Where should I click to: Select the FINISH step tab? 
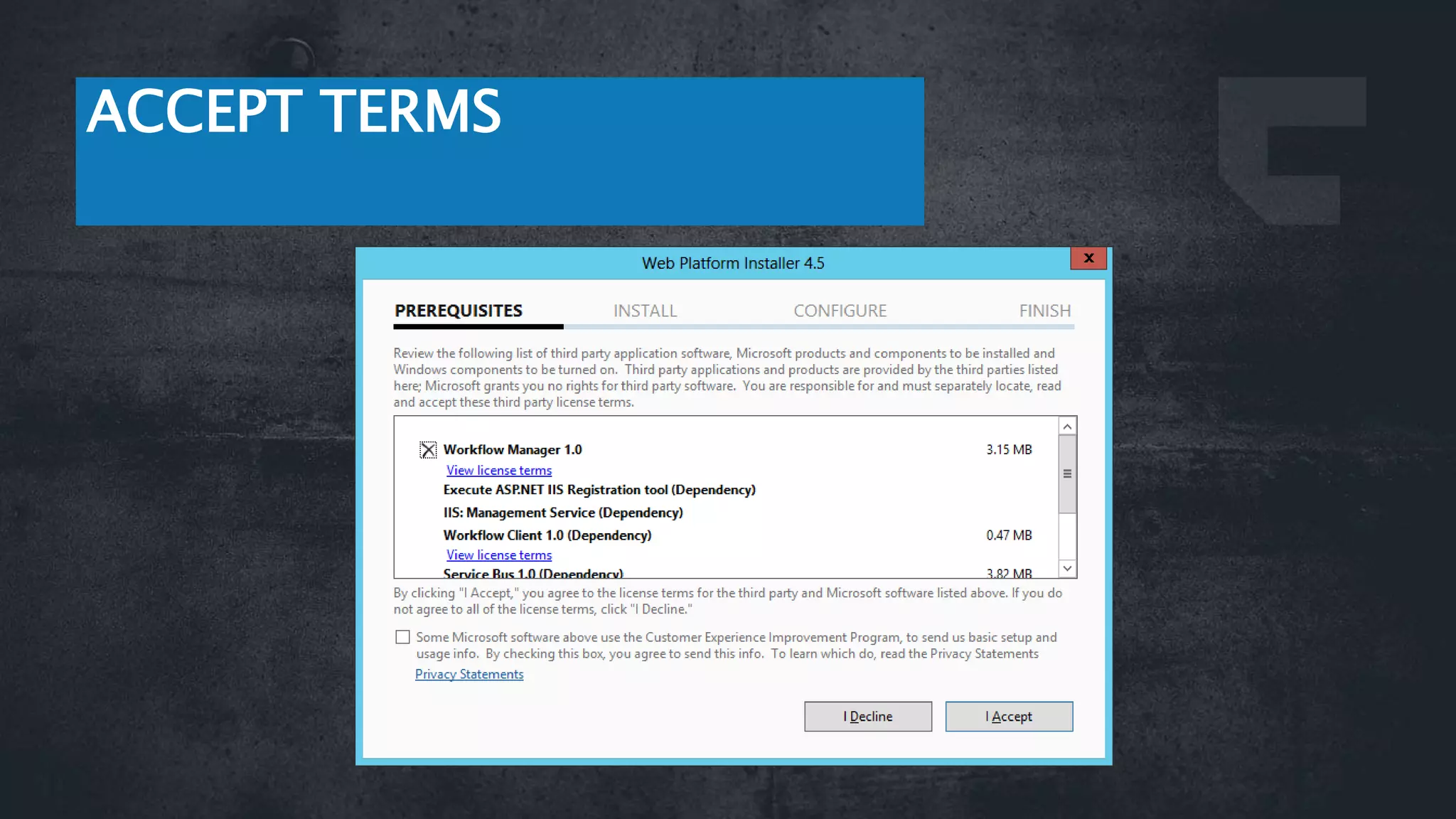[x=1045, y=311]
